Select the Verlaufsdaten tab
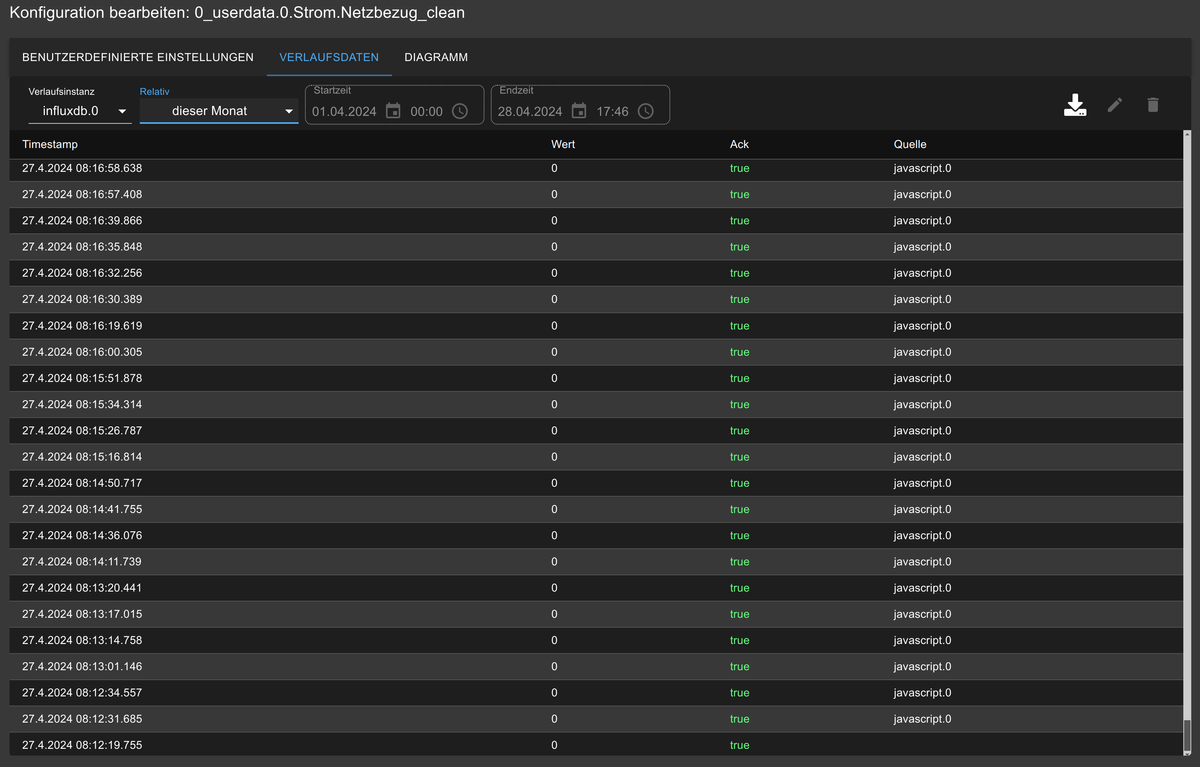The height and width of the screenshot is (767, 1200). point(329,58)
